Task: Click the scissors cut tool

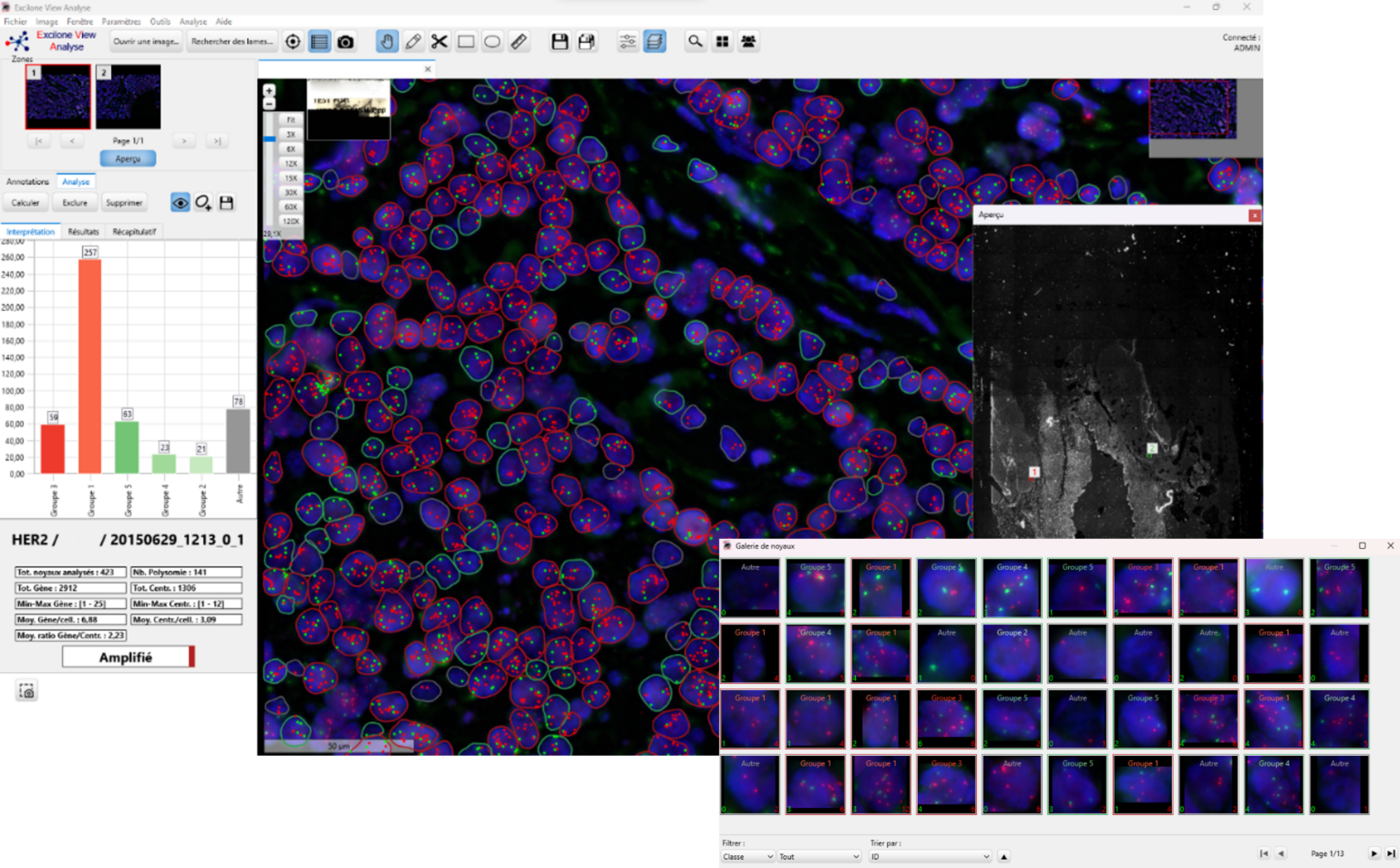Action: coord(439,42)
